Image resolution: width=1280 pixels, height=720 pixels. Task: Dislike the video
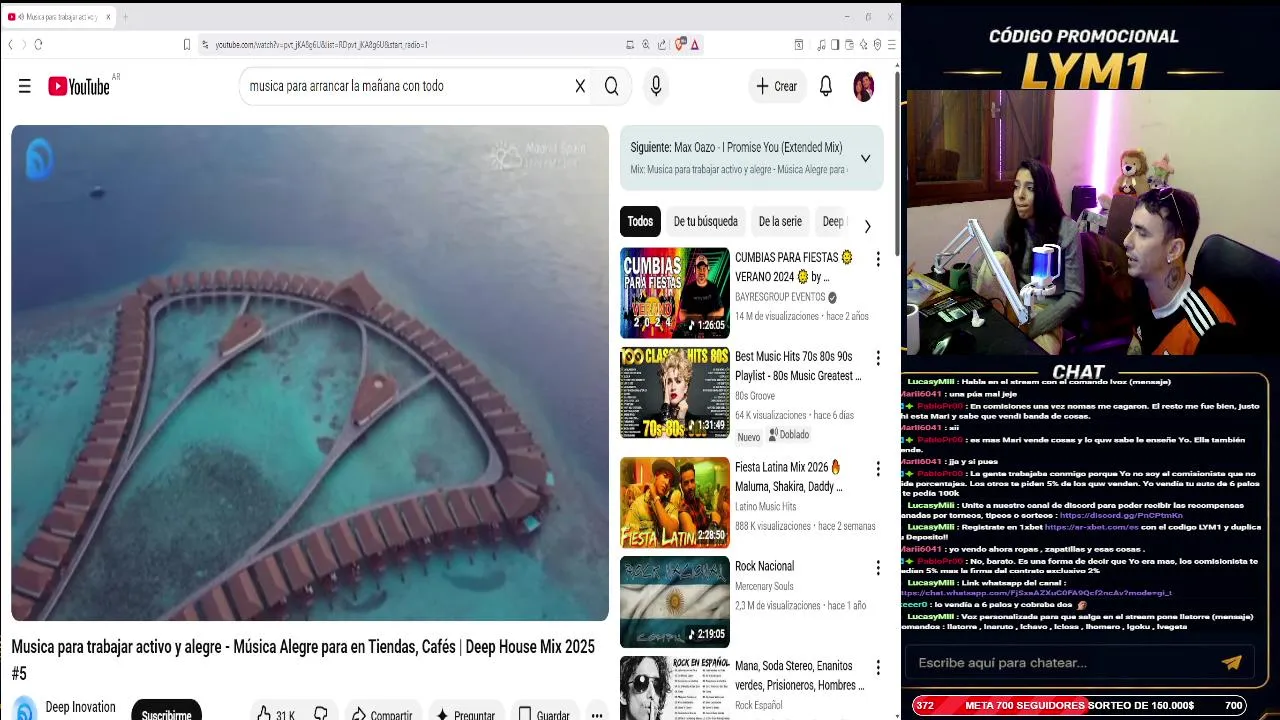pos(321,714)
